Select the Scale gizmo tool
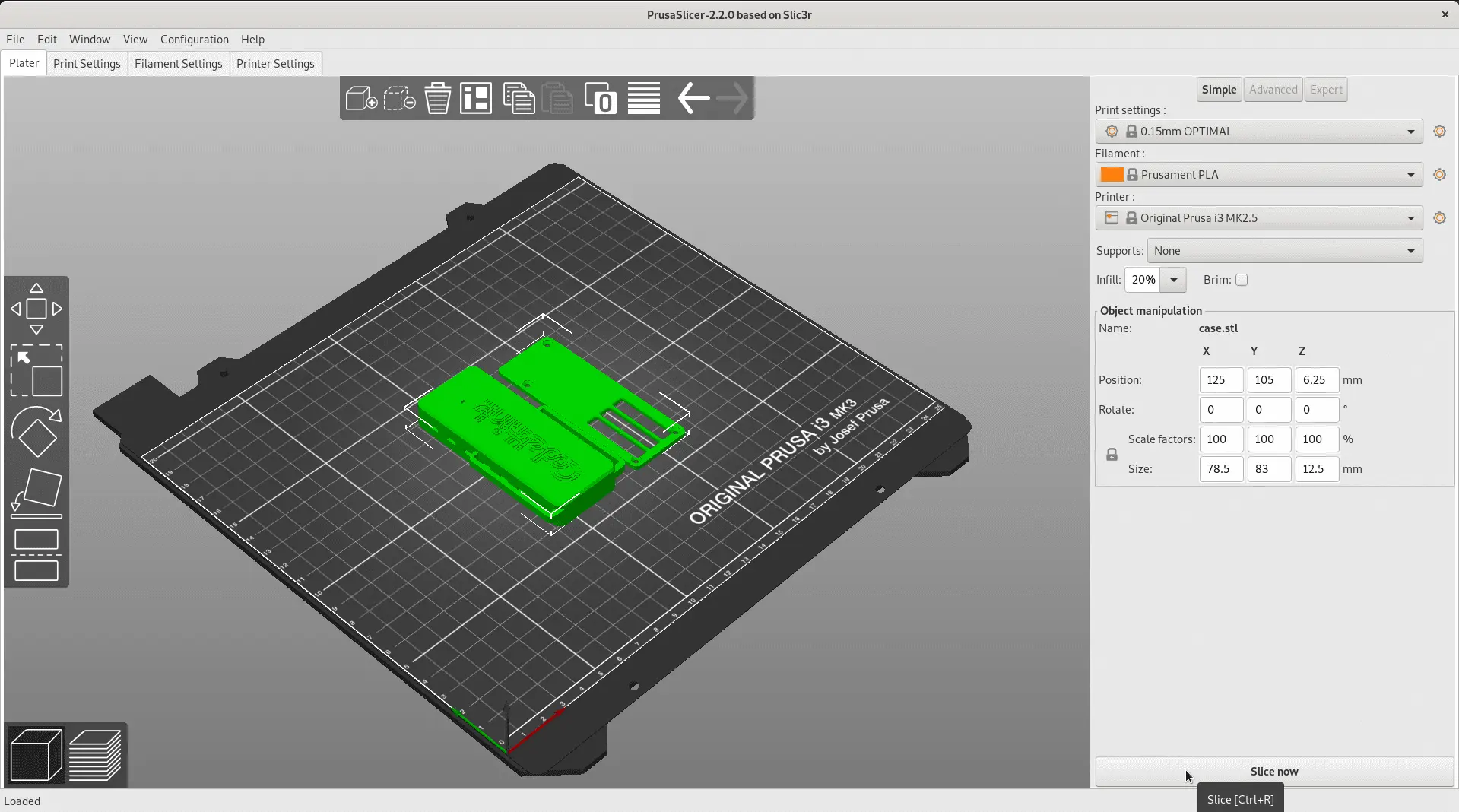Viewport: 1459px width, 812px height. [x=36, y=370]
